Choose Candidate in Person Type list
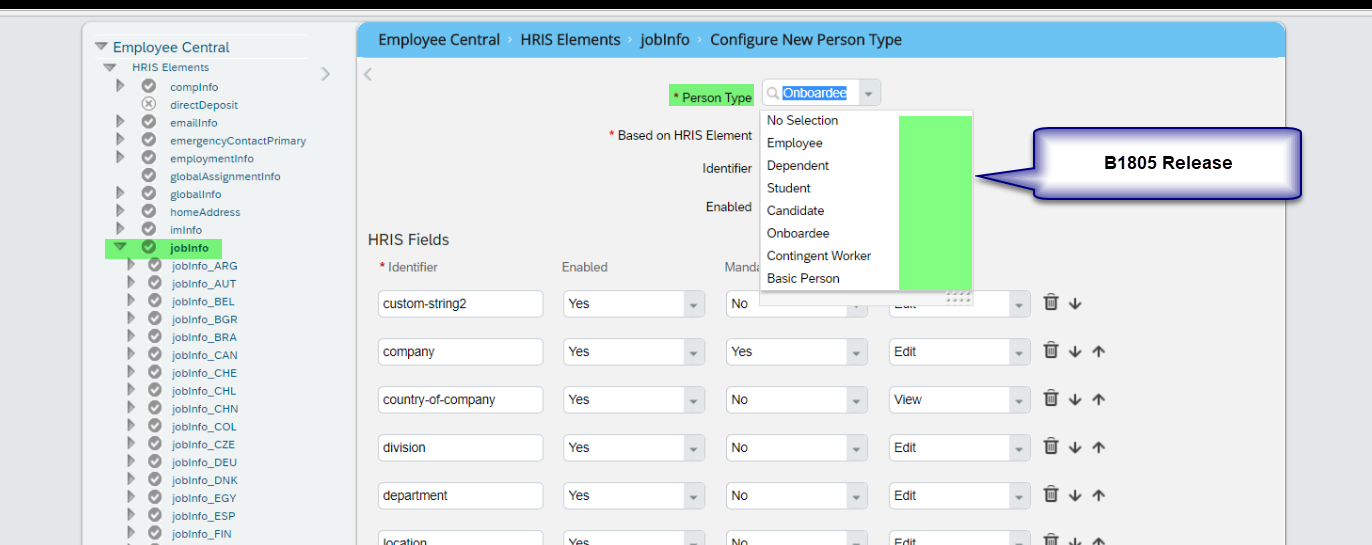 796,210
